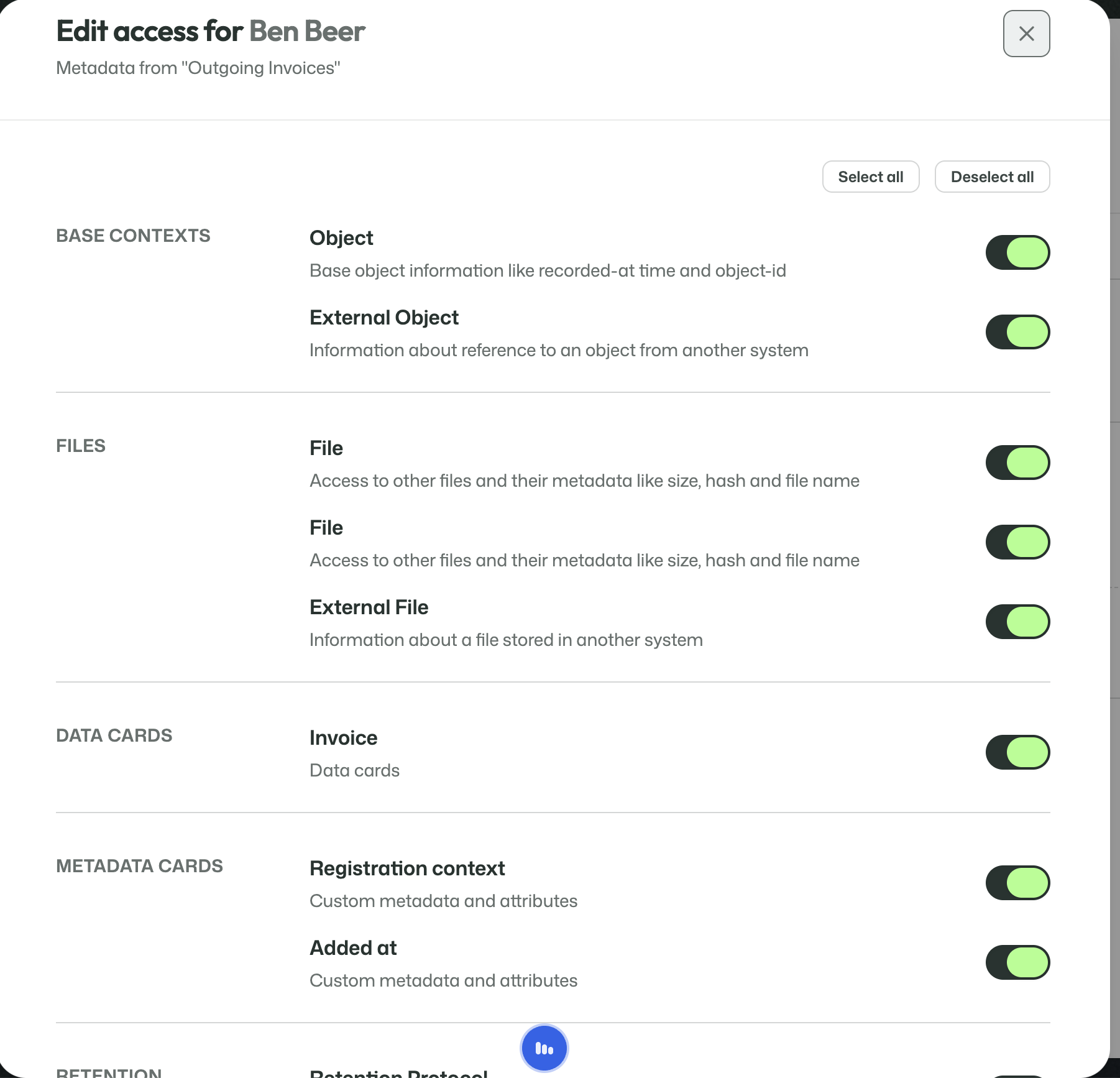Click the Select all button
Screen dimensions: 1120x1078
point(870,177)
